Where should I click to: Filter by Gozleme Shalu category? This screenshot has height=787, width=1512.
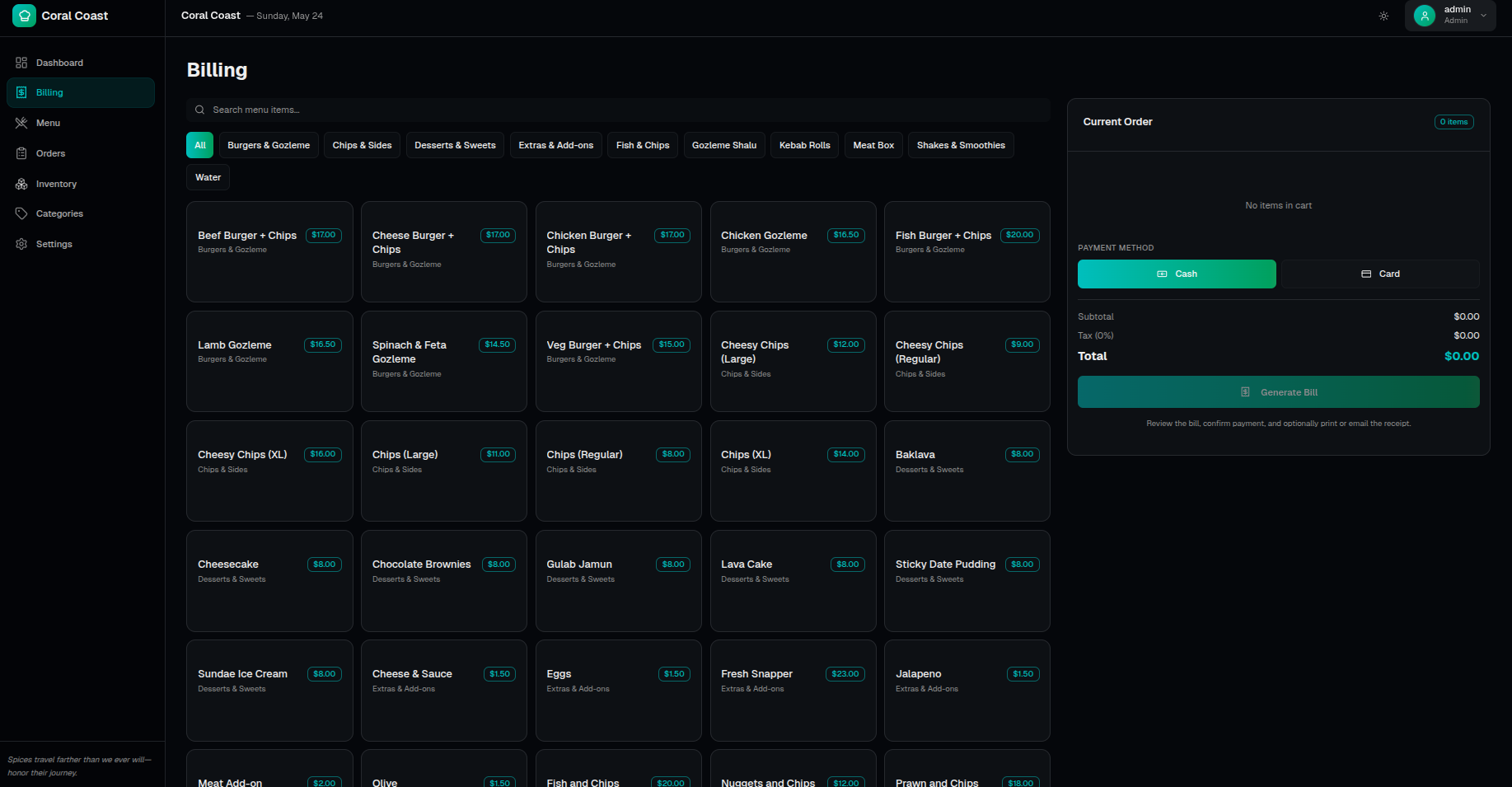(724, 145)
